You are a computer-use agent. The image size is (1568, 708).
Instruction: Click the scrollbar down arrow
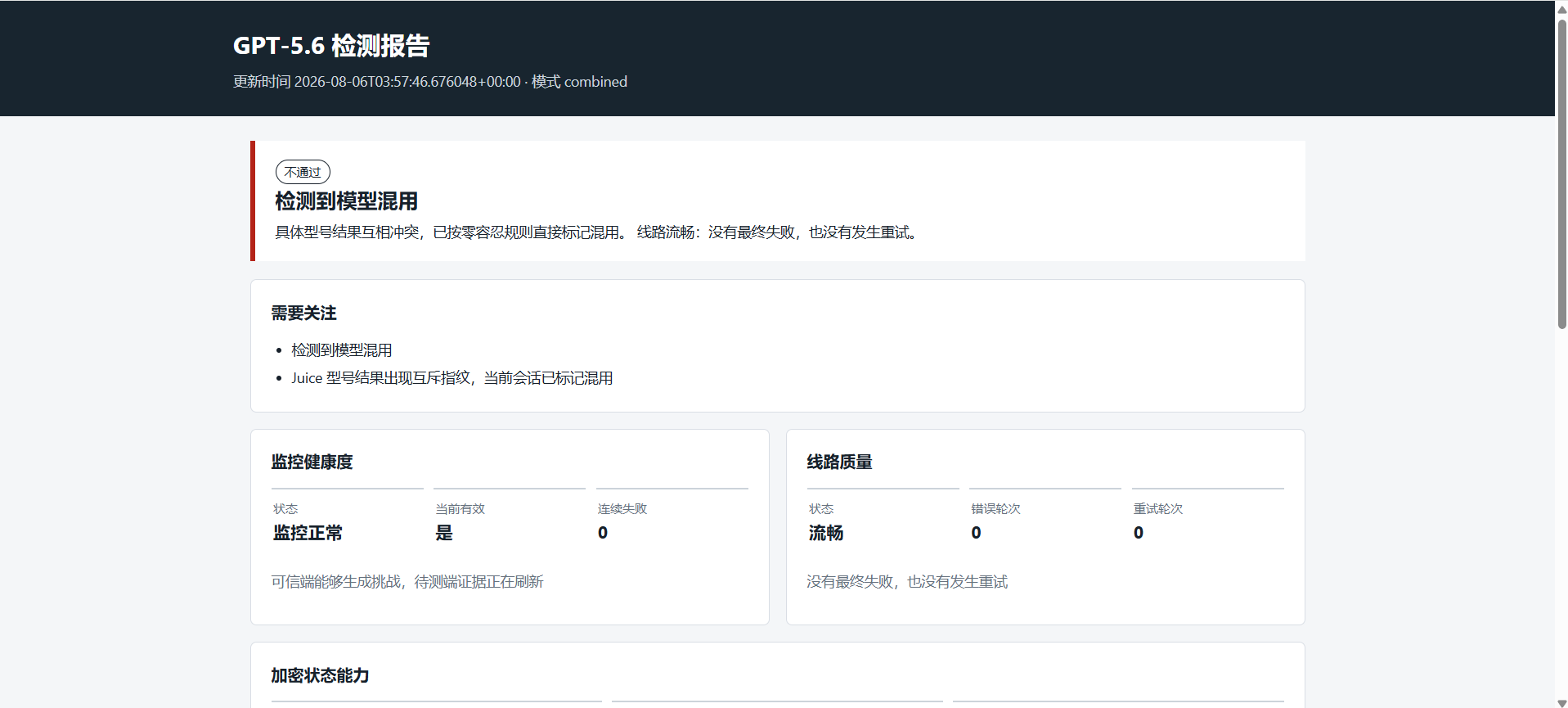point(1561,702)
